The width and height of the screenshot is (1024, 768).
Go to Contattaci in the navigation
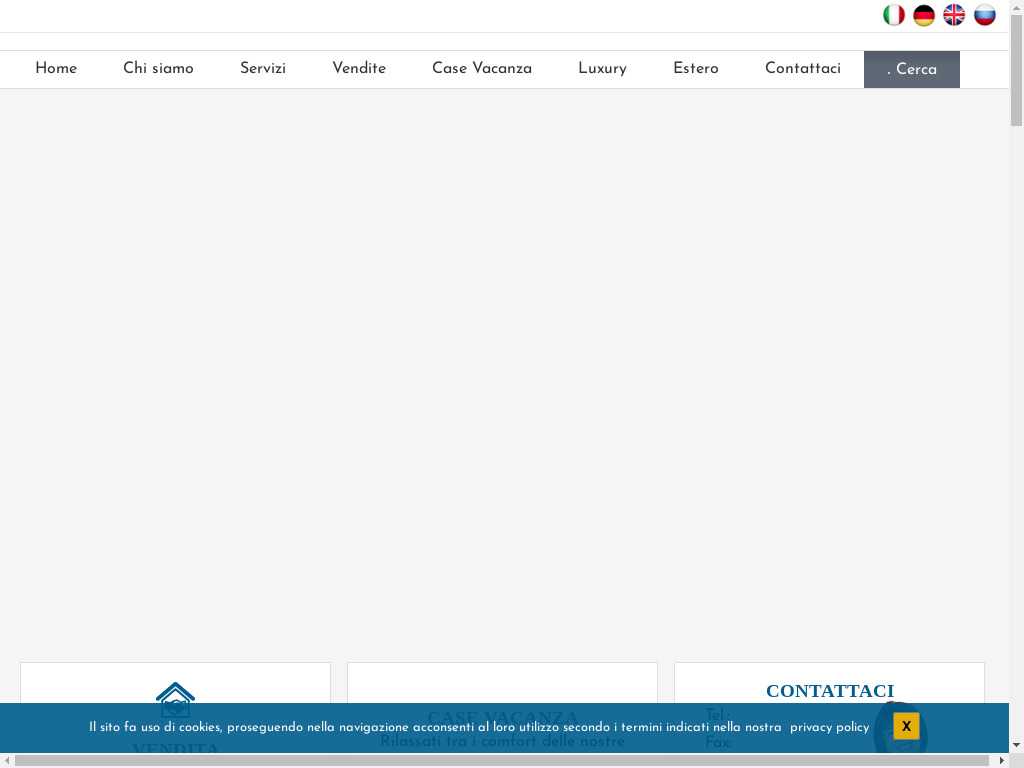coord(803,69)
